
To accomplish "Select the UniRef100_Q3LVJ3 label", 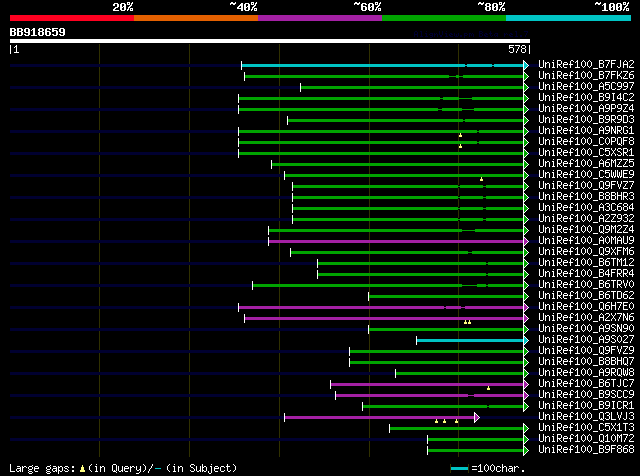I will pyautogui.click(x=586, y=417).
